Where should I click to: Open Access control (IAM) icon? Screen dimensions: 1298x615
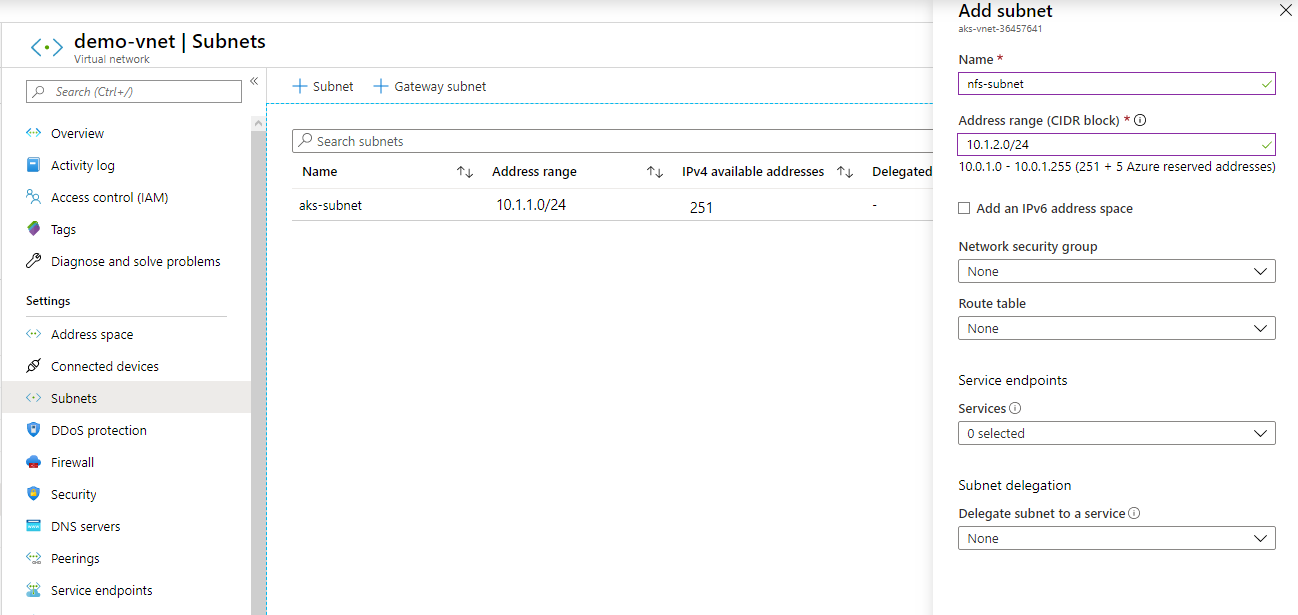coord(34,197)
